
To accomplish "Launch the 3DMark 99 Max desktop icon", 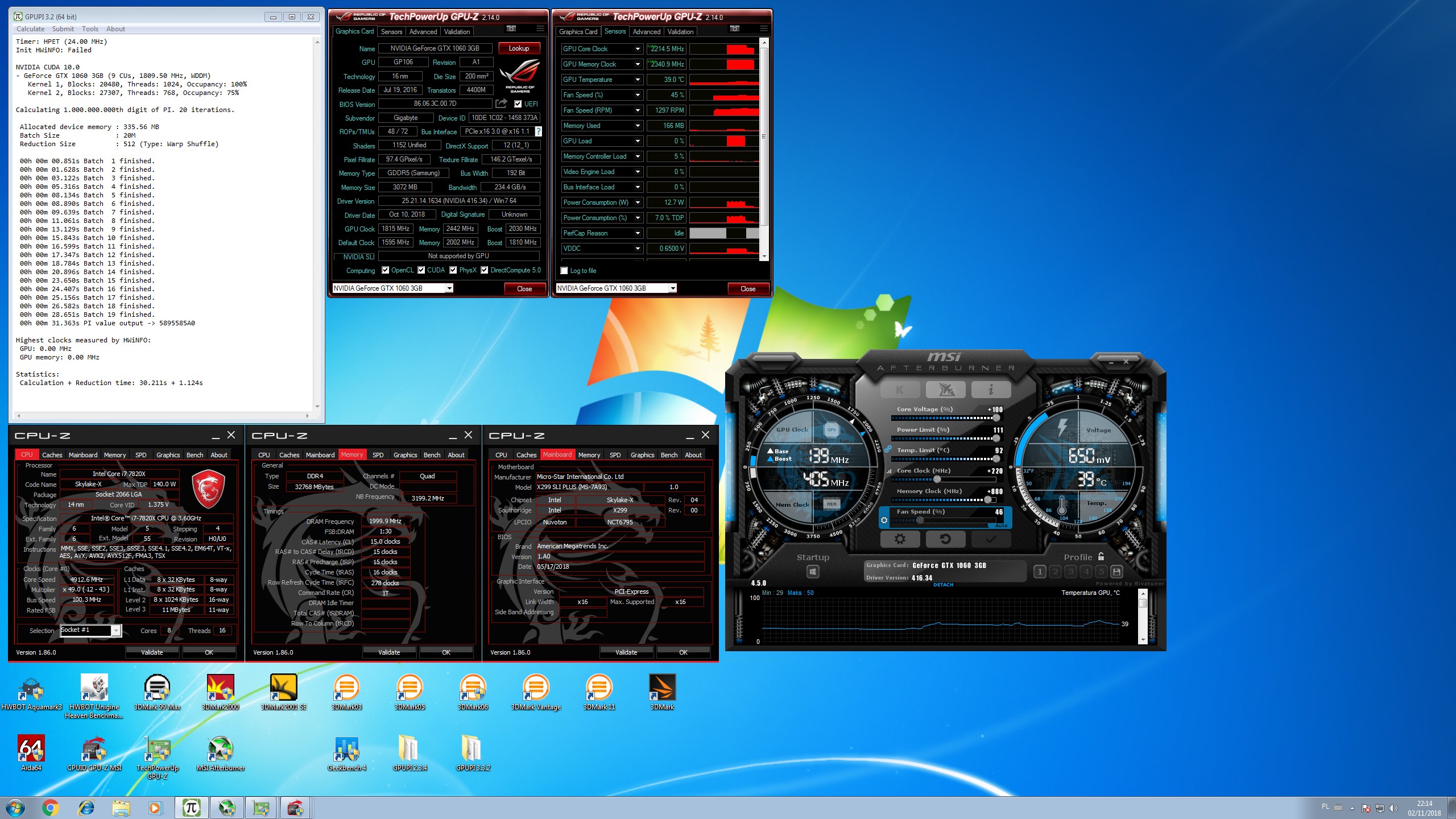I will pyautogui.click(x=157, y=693).
